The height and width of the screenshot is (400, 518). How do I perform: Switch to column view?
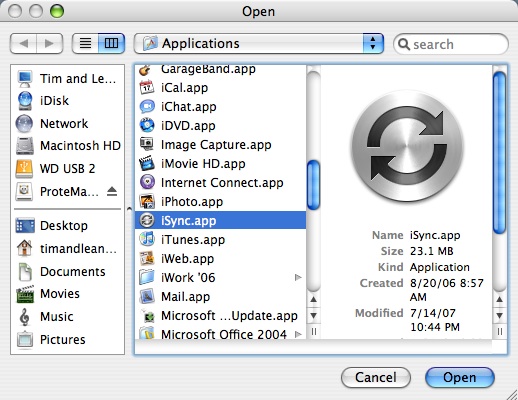111,43
